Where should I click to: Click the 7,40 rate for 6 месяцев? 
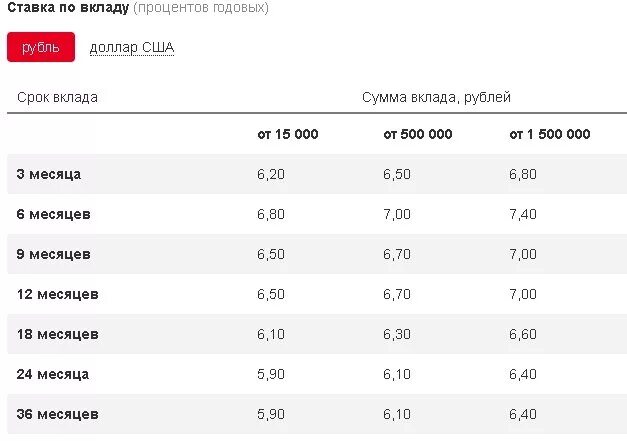pos(523,214)
